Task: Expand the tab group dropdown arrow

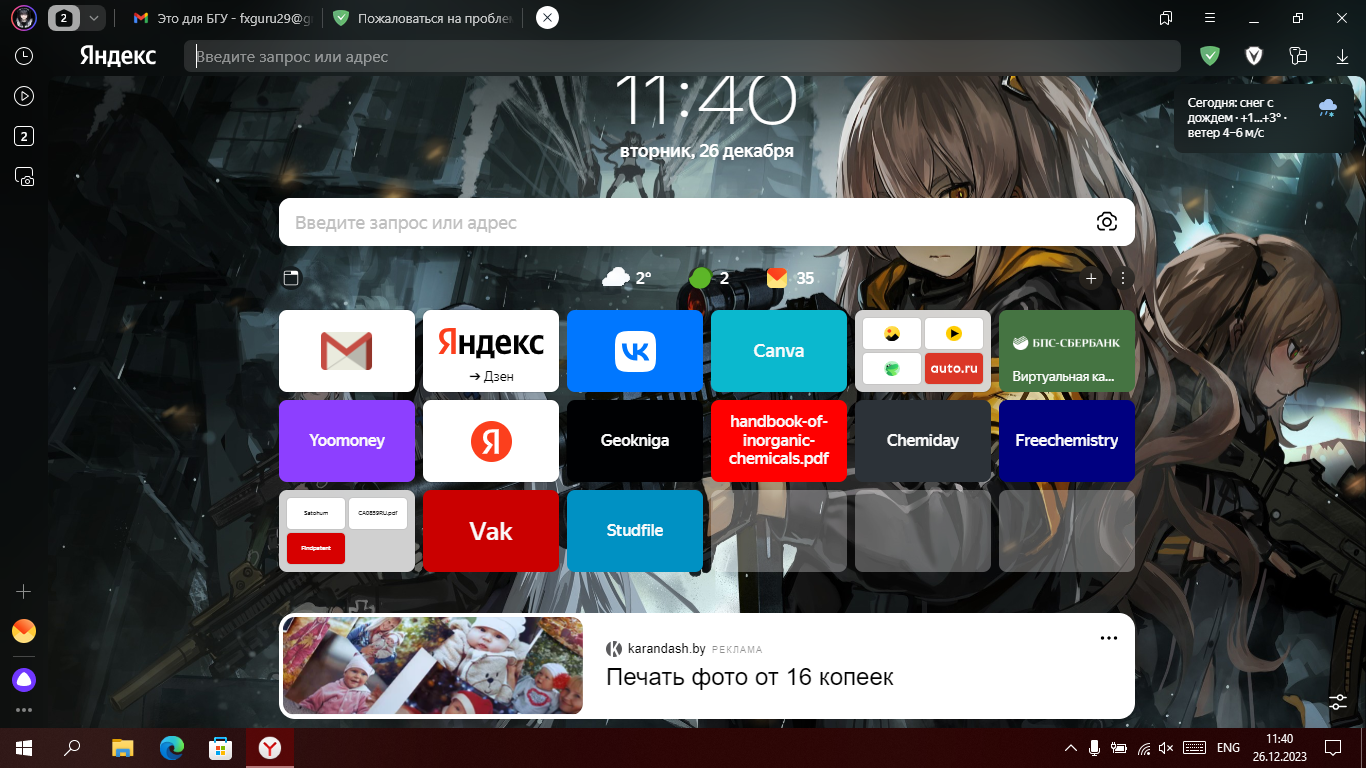Action: pyautogui.click(x=93, y=18)
